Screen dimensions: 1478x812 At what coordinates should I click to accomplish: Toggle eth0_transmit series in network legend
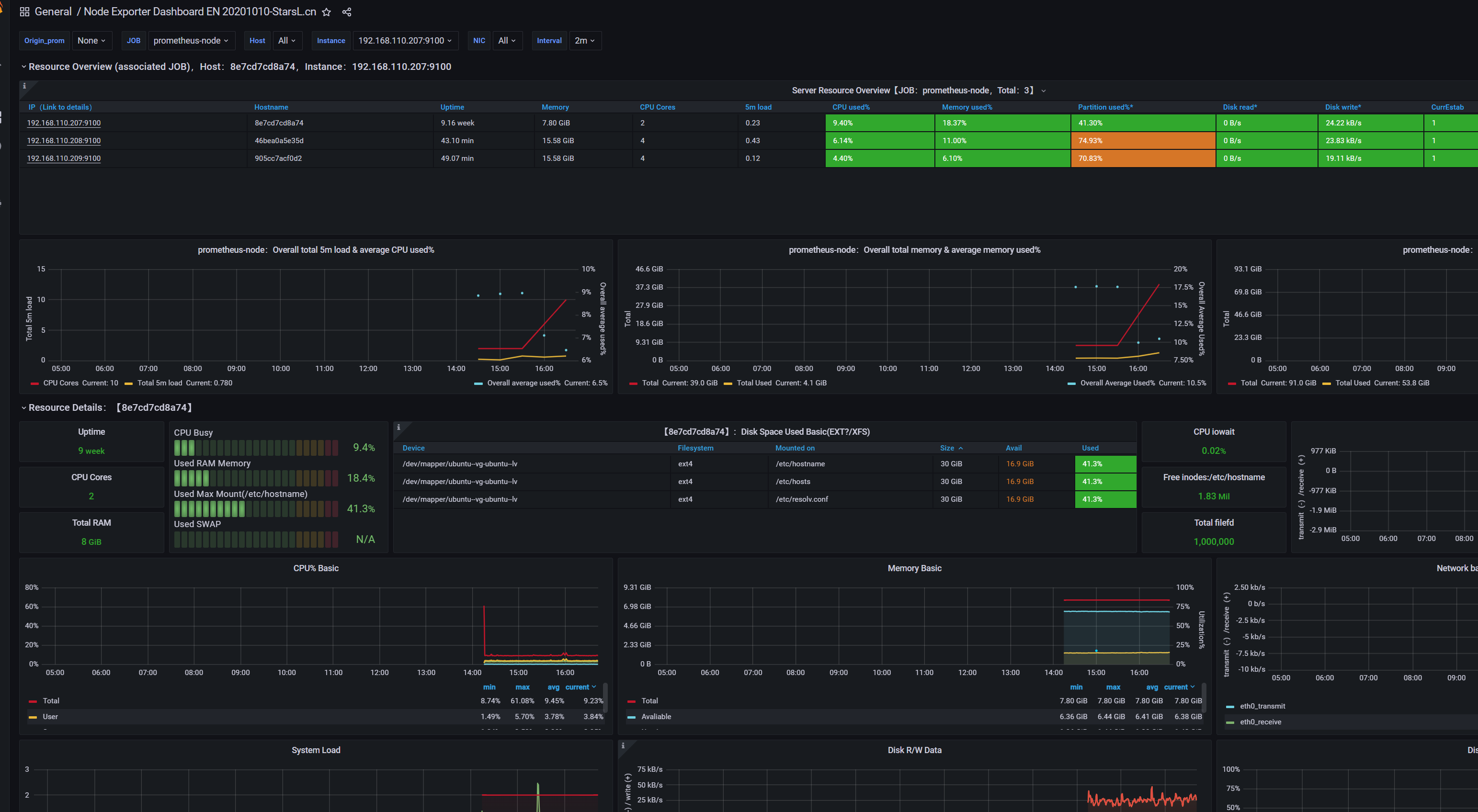(1262, 707)
